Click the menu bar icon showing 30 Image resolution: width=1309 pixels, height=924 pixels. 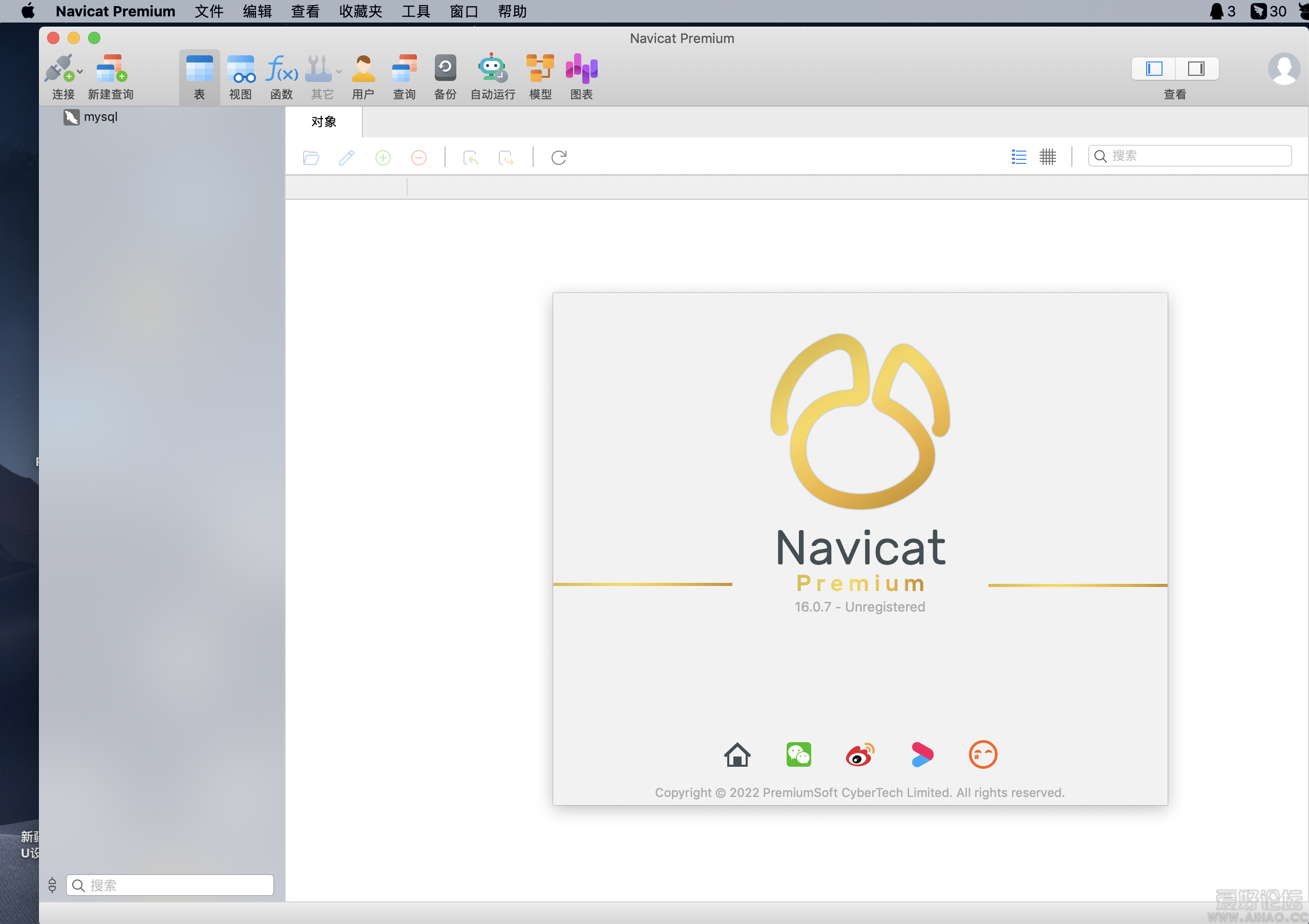point(1269,11)
